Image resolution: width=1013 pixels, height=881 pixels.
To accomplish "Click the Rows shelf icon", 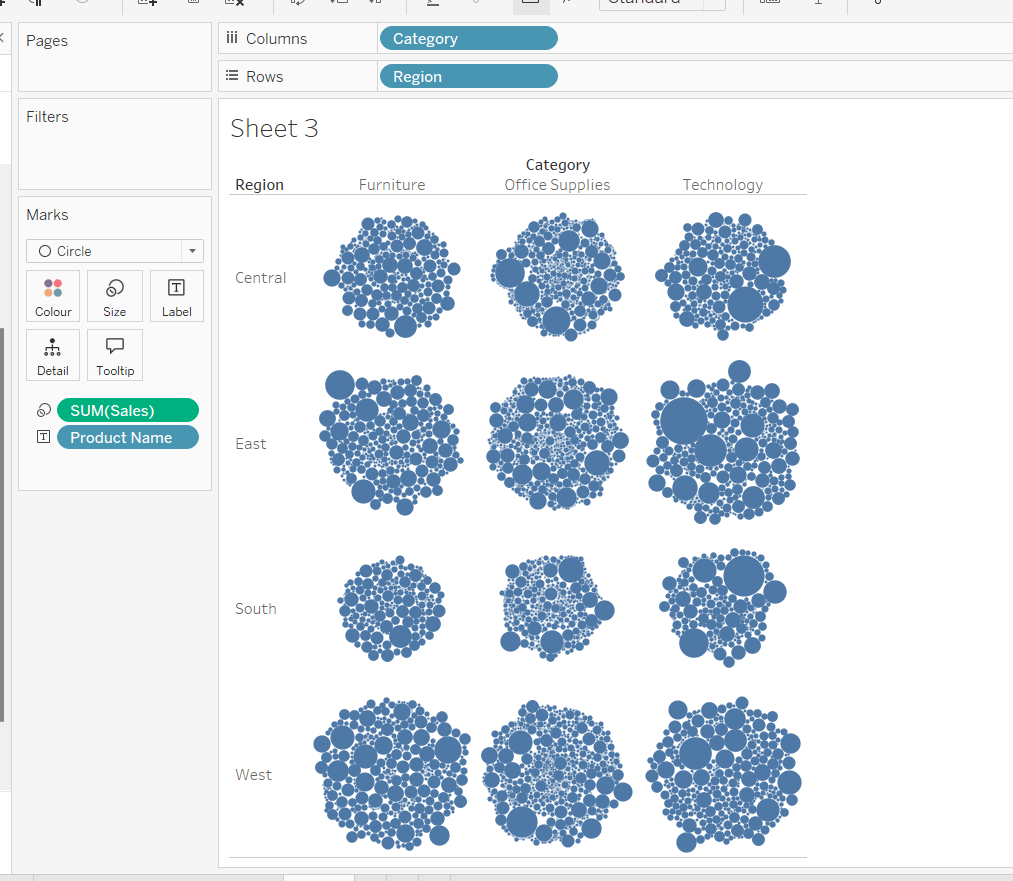I will click(x=232, y=77).
